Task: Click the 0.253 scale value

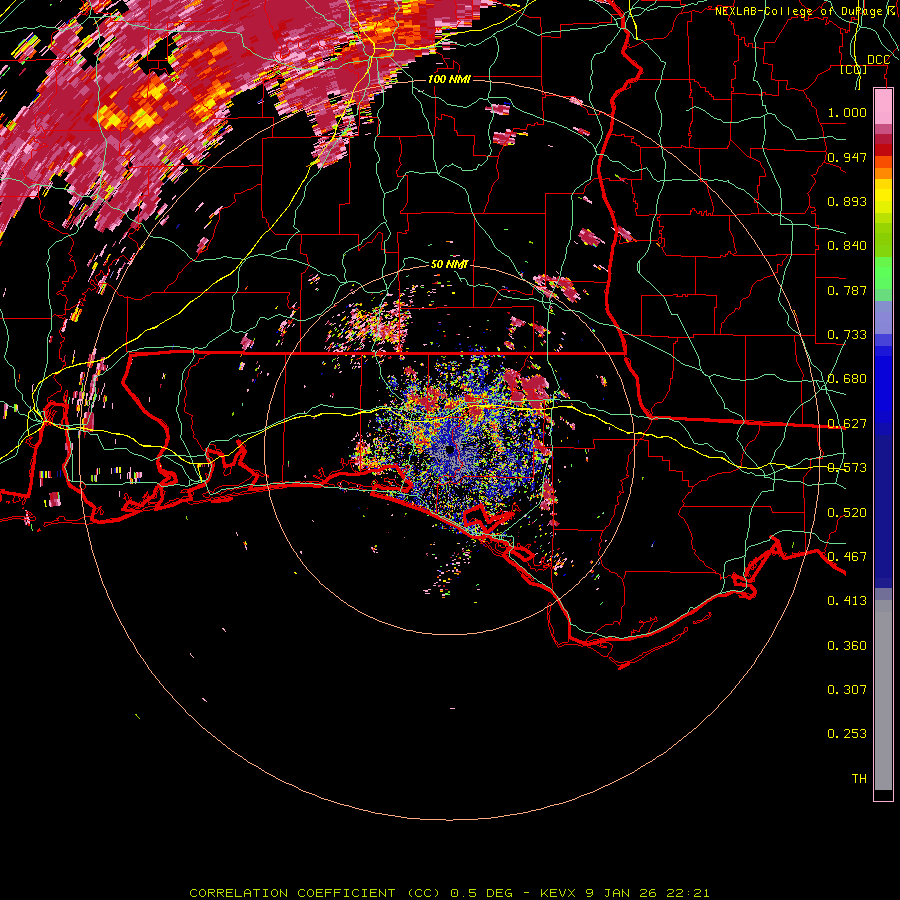Action: pyautogui.click(x=847, y=734)
